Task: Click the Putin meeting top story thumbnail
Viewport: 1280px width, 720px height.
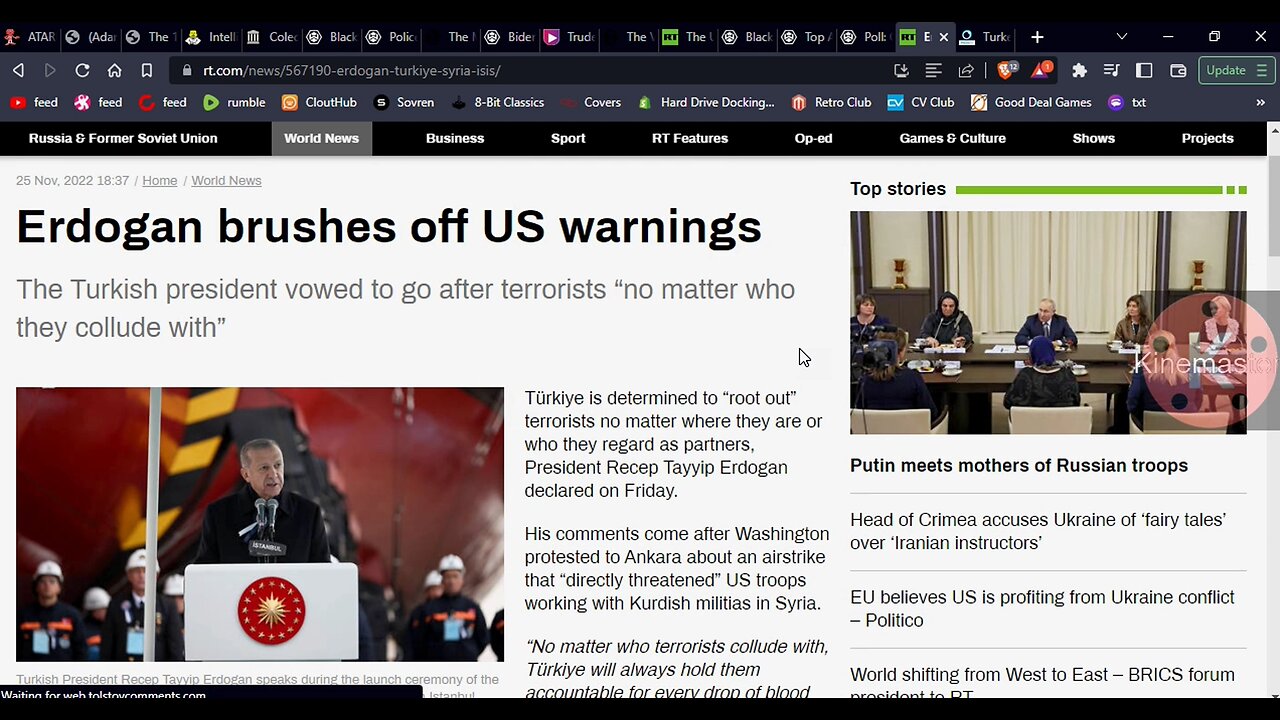Action: [1048, 322]
